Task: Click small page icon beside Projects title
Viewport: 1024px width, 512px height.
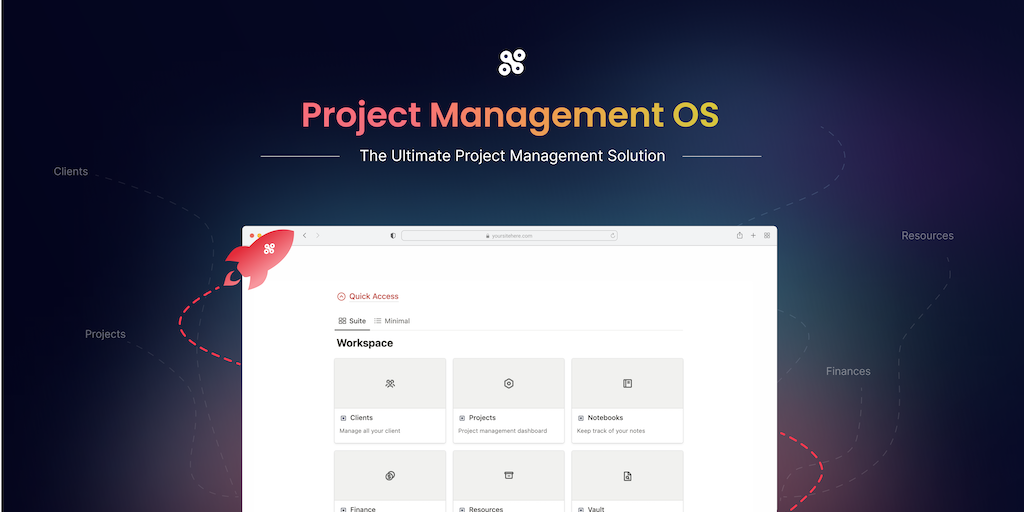Action: pyautogui.click(x=462, y=418)
